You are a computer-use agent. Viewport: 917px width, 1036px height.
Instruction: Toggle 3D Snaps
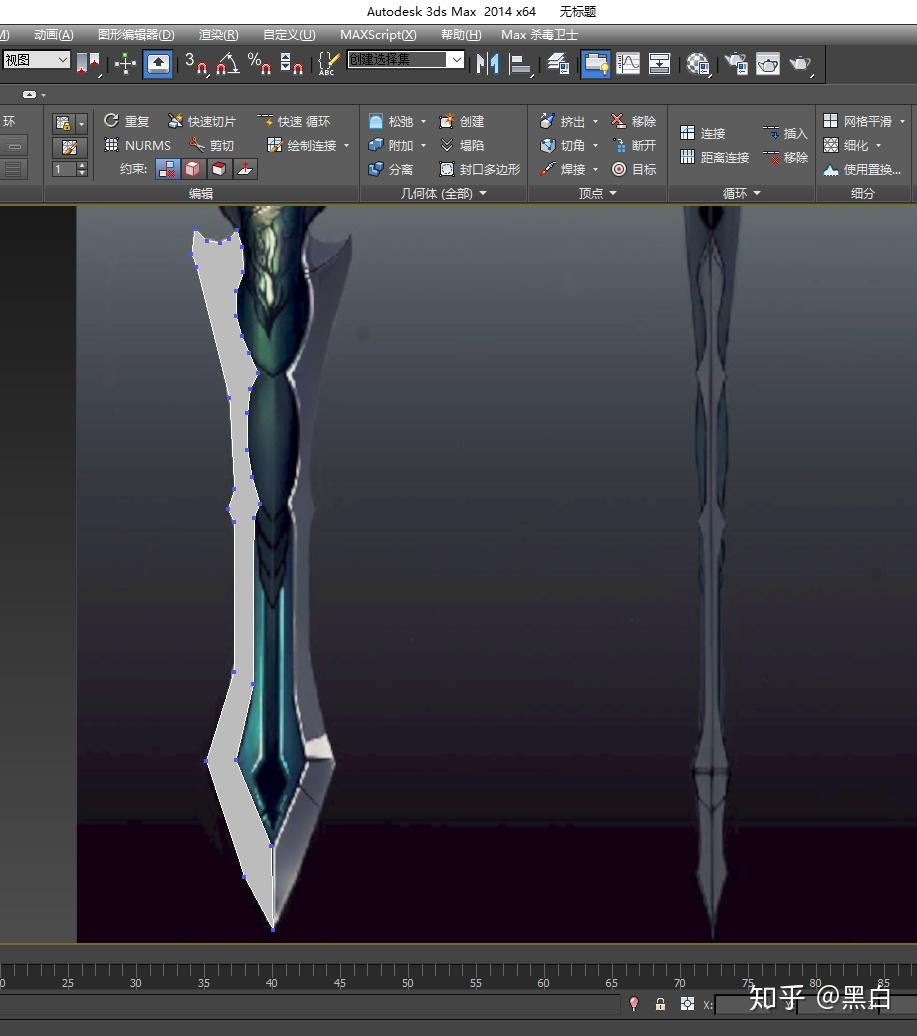point(196,63)
